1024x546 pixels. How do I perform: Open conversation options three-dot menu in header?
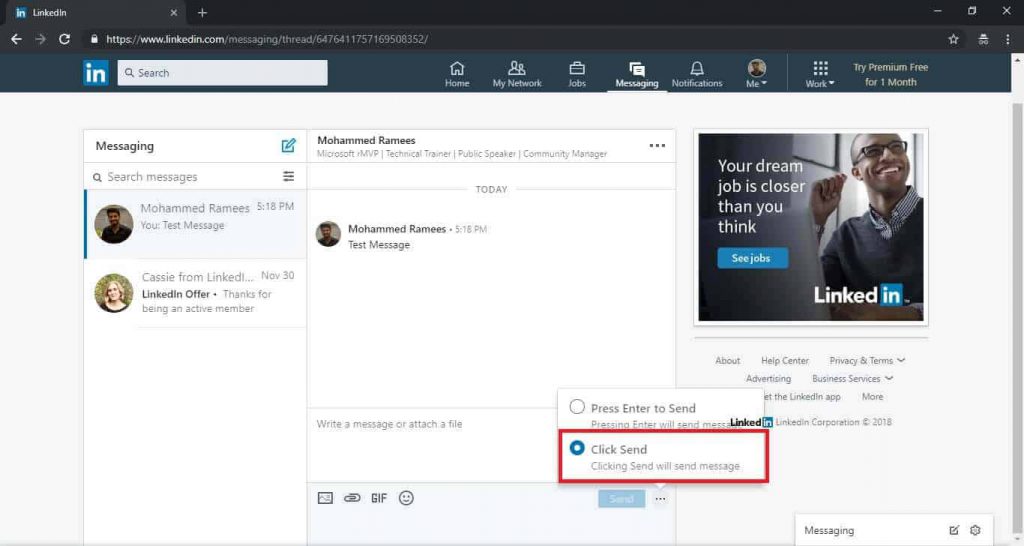(x=657, y=146)
